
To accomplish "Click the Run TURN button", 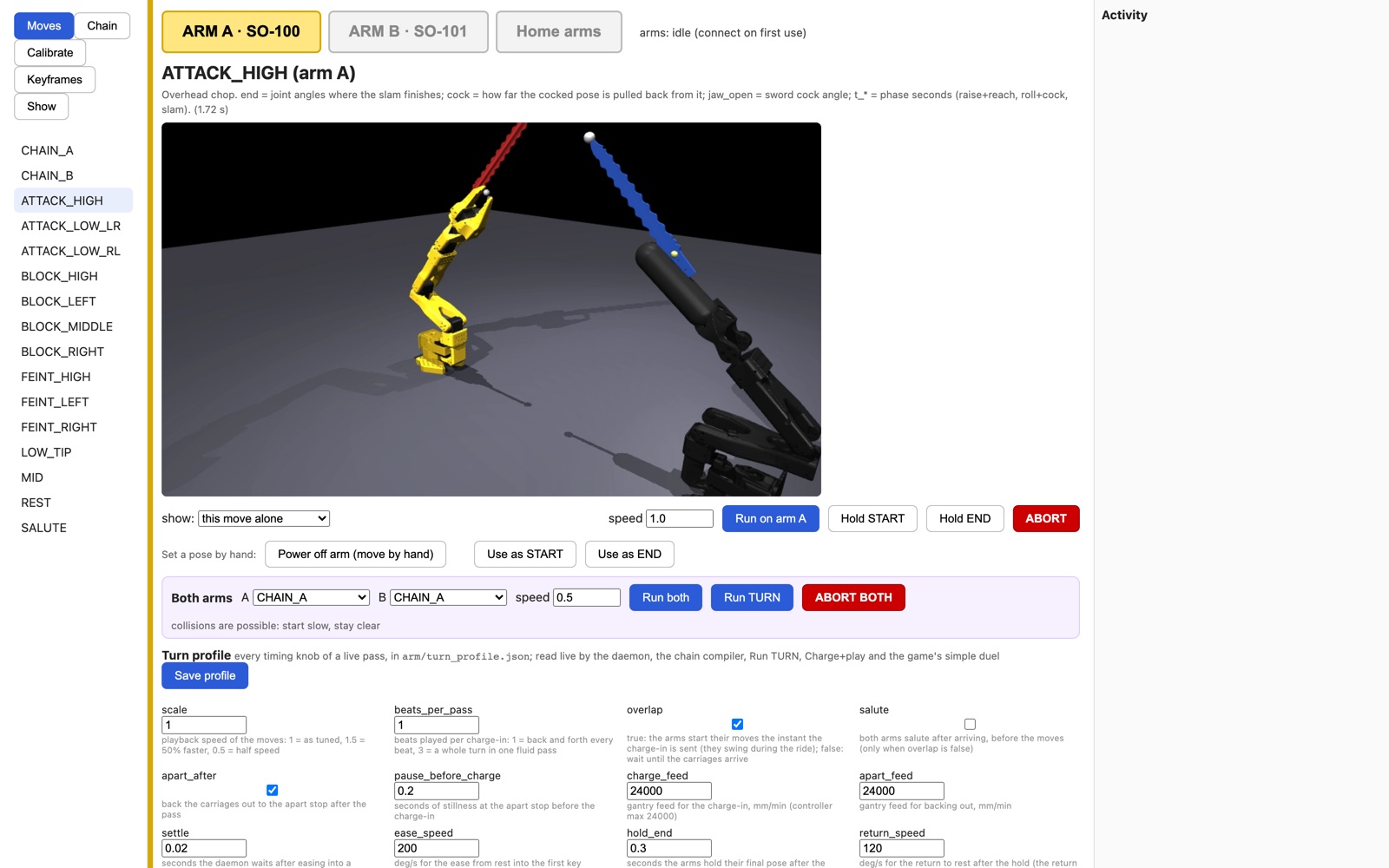I will [752, 598].
